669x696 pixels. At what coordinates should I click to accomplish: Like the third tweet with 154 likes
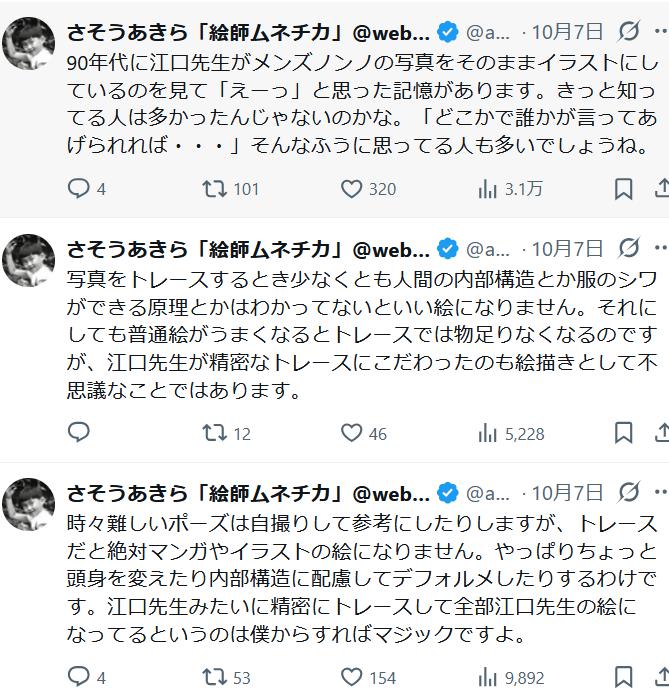[351, 677]
